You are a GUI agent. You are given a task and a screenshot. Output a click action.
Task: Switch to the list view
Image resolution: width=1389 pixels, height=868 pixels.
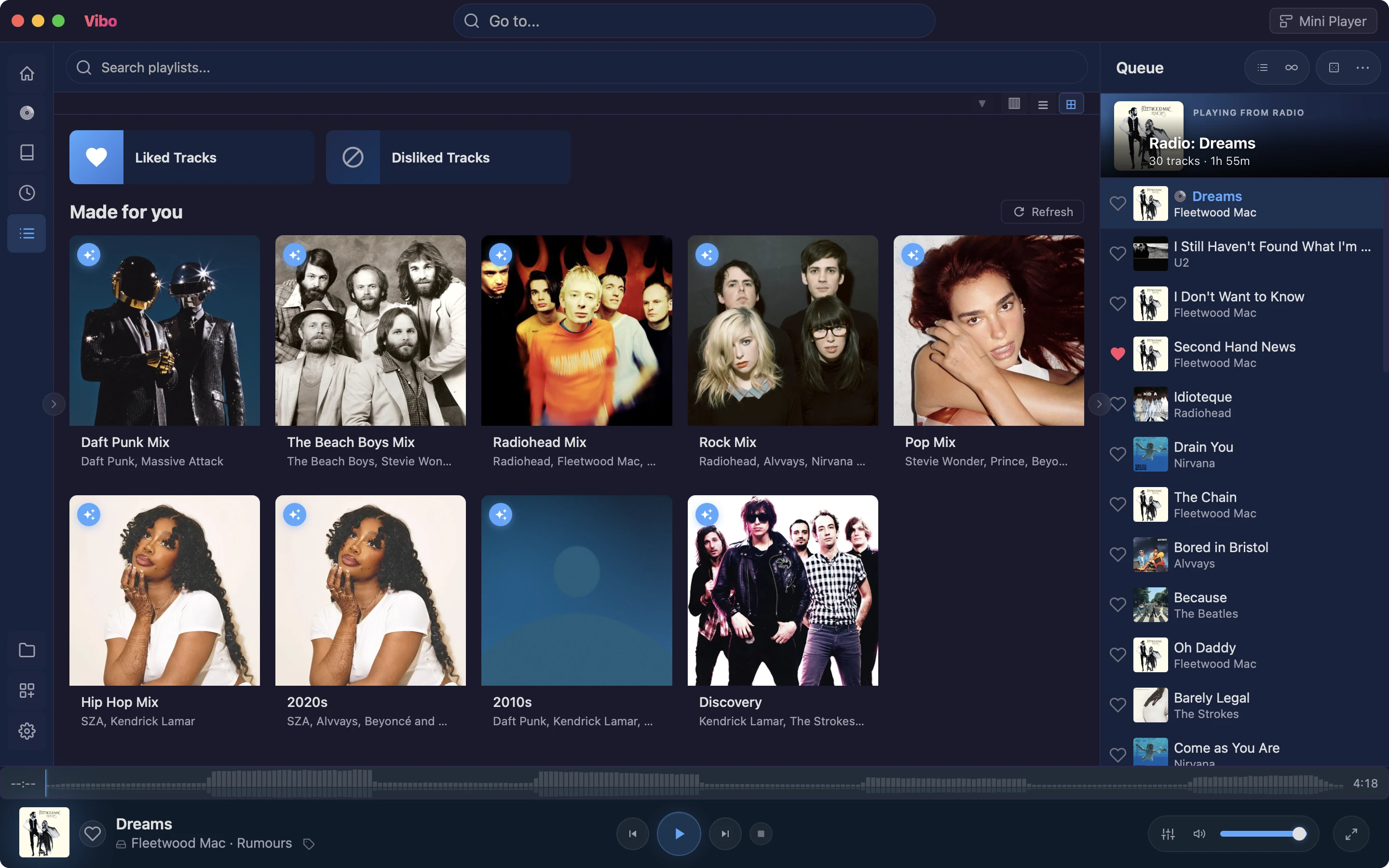click(1043, 104)
